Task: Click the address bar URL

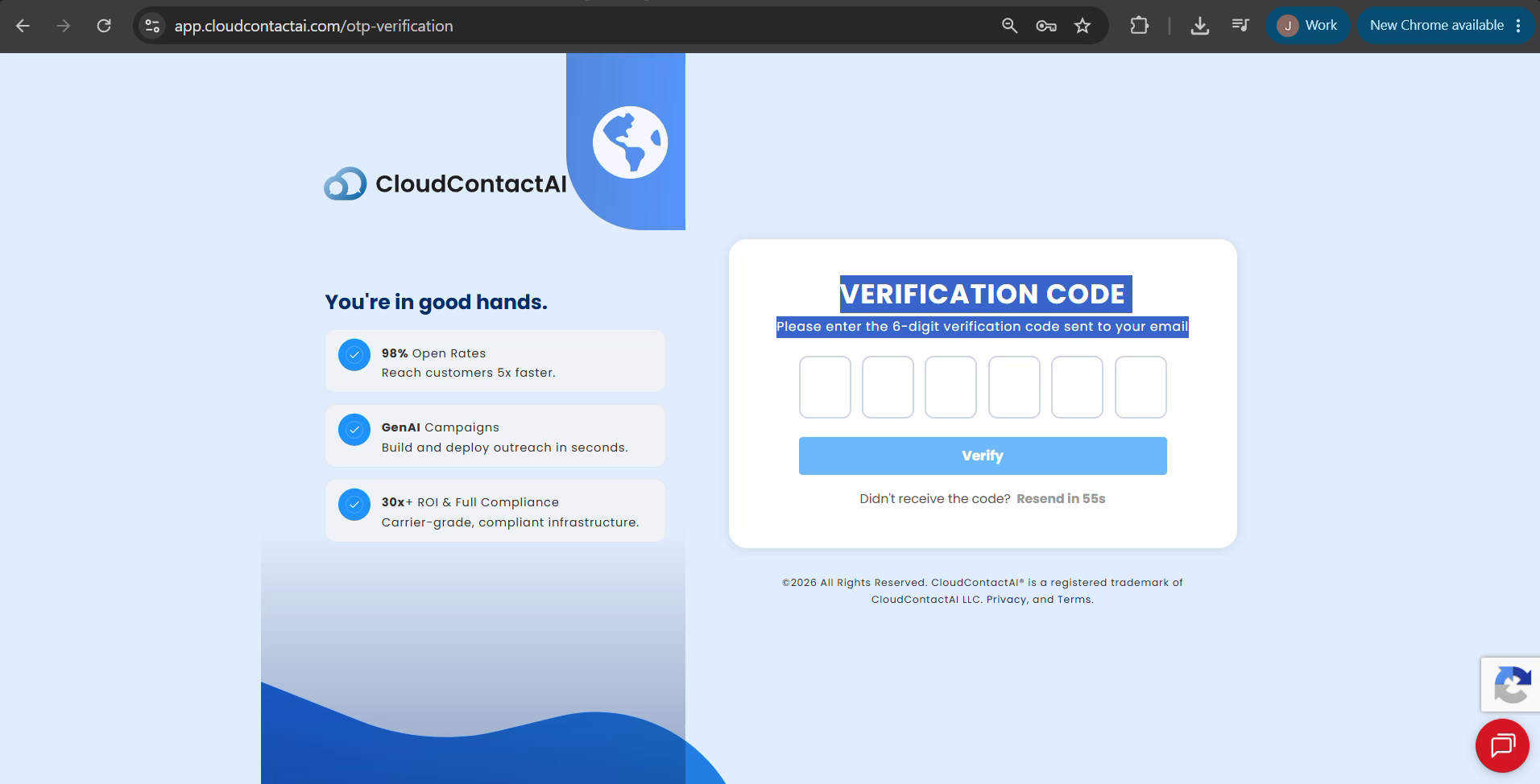Action: 314,26
